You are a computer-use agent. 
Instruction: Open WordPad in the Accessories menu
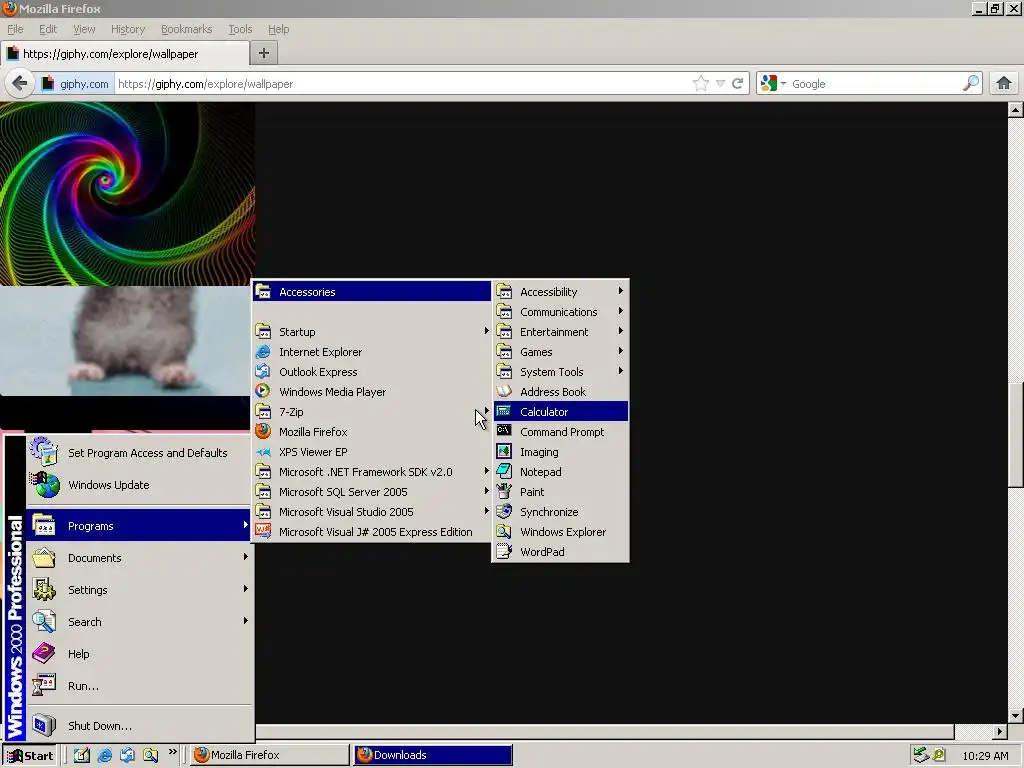560,552
